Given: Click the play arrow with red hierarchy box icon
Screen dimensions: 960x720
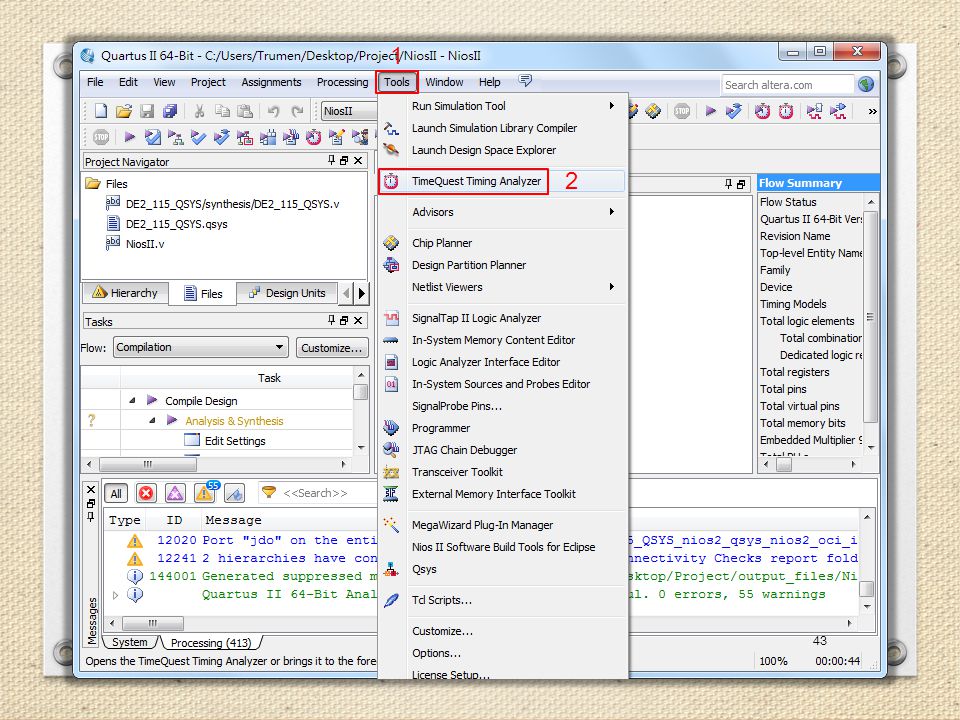Looking at the screenshot, I should (245, 137).
